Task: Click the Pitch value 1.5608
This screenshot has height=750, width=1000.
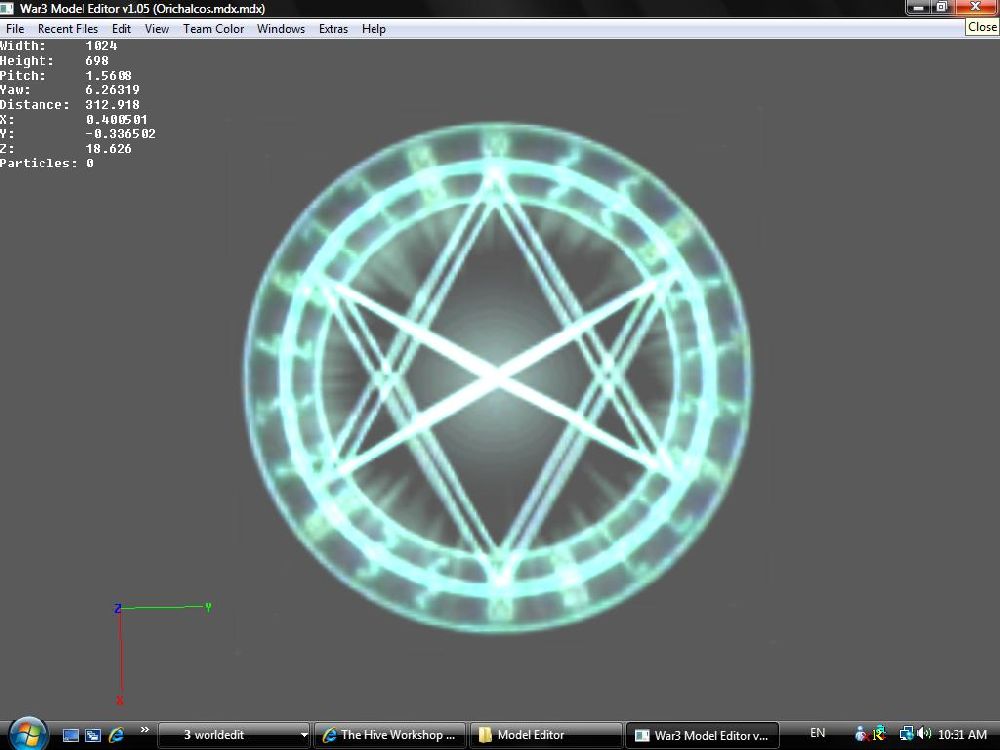Action: click(108, 75)
